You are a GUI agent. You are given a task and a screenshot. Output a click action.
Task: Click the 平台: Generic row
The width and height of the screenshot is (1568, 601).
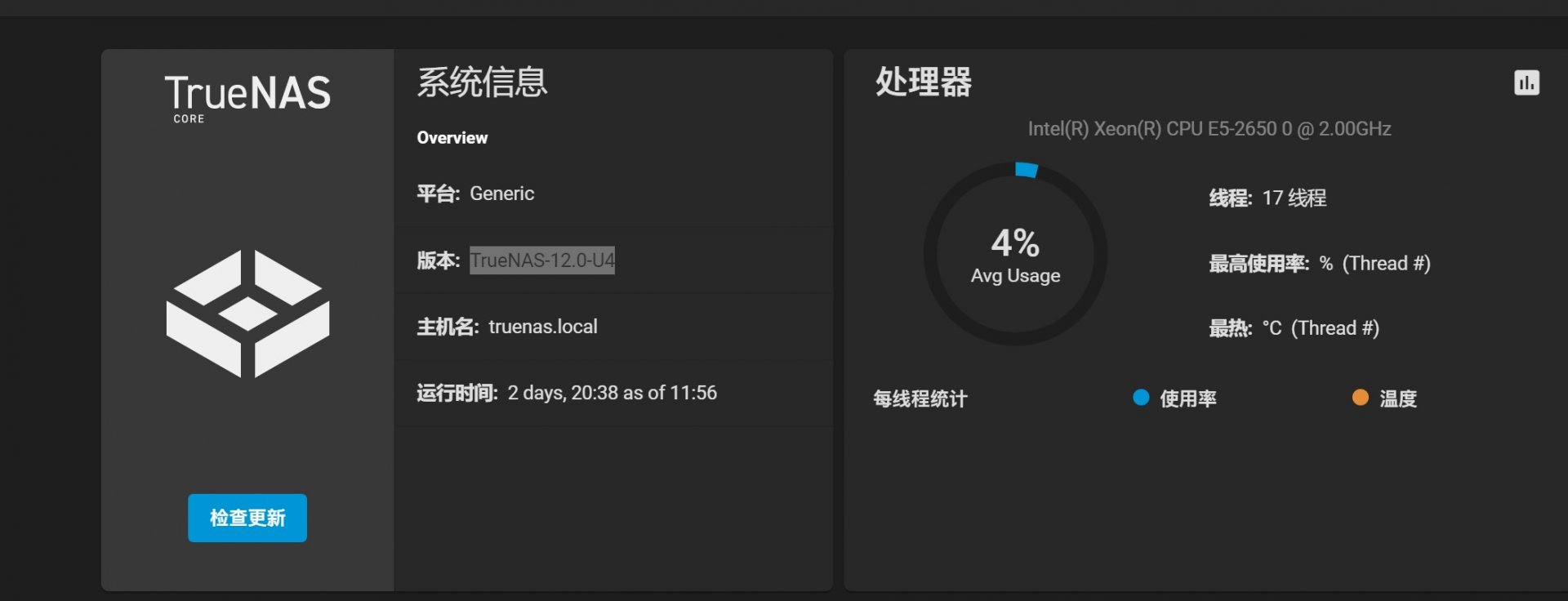[613, 194]
